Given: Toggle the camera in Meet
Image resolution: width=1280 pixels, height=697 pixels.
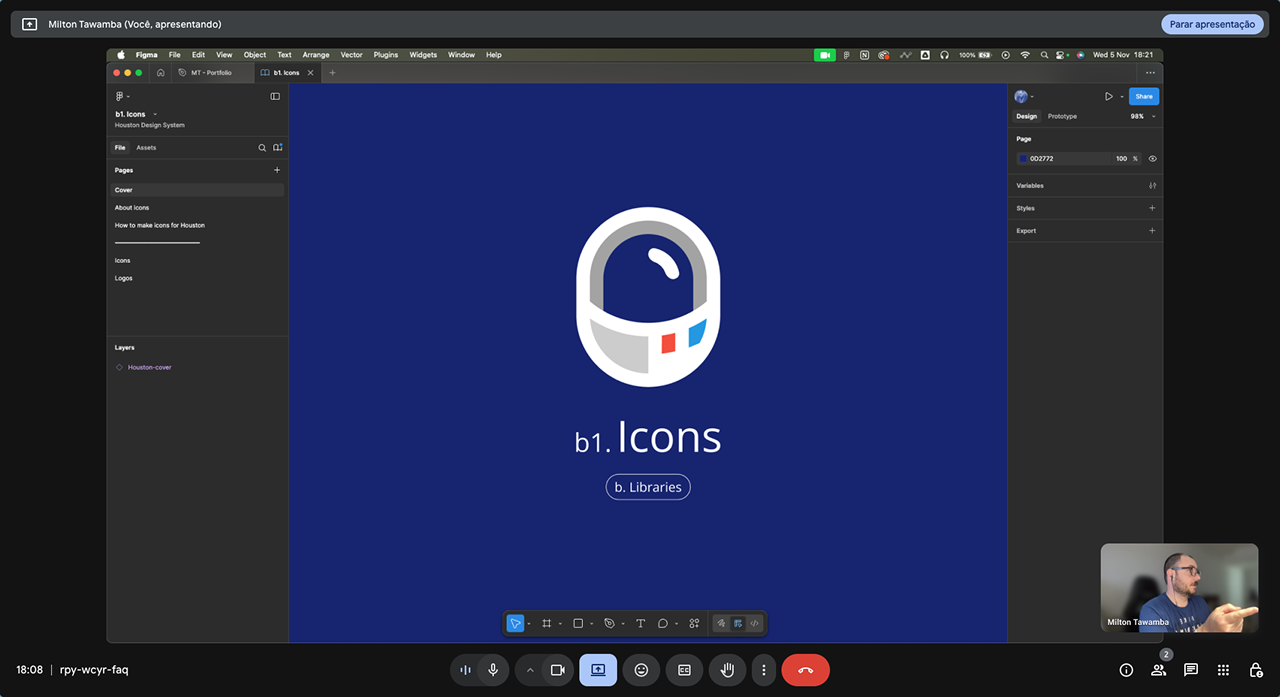Looking at the screenshot, I should click(558, 670).
